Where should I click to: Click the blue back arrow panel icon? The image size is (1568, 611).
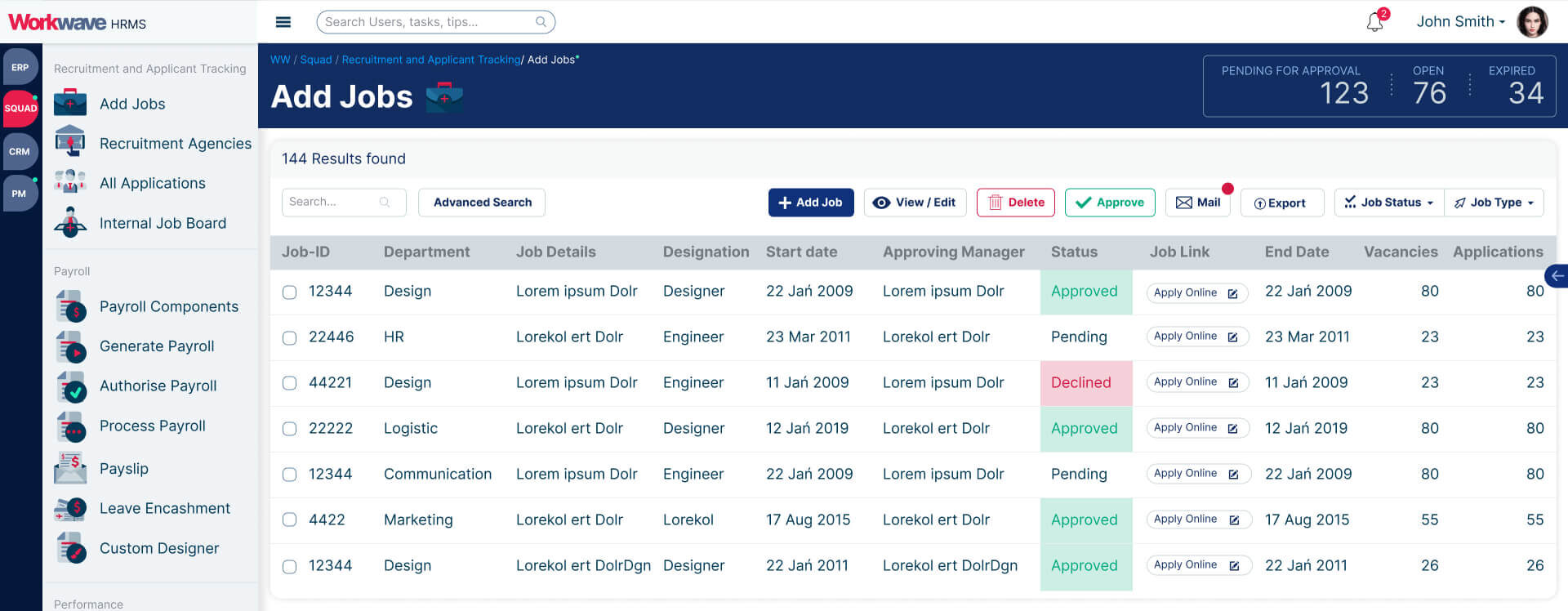click(1557, 276)
